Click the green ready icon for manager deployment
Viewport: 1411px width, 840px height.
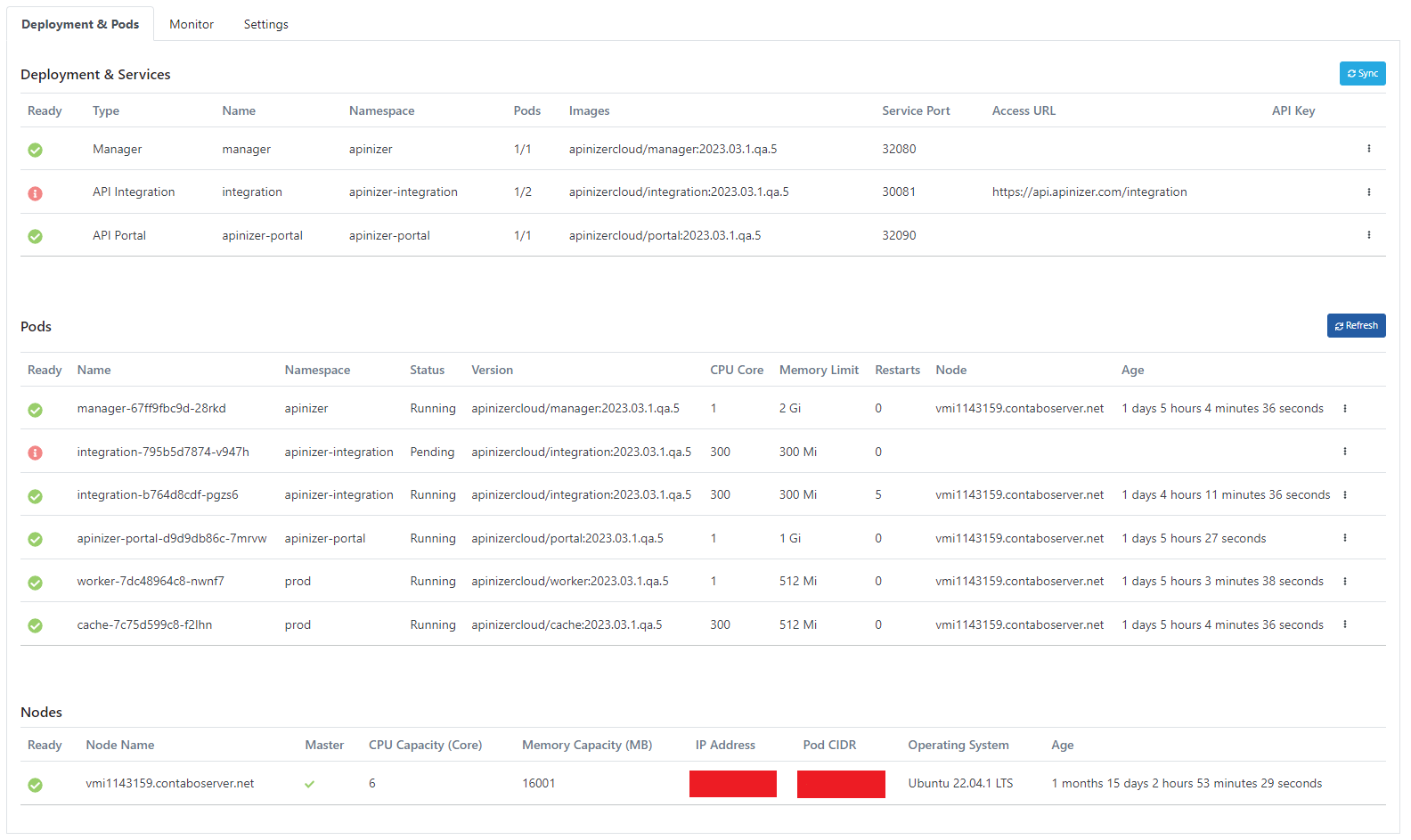[35, 150]
